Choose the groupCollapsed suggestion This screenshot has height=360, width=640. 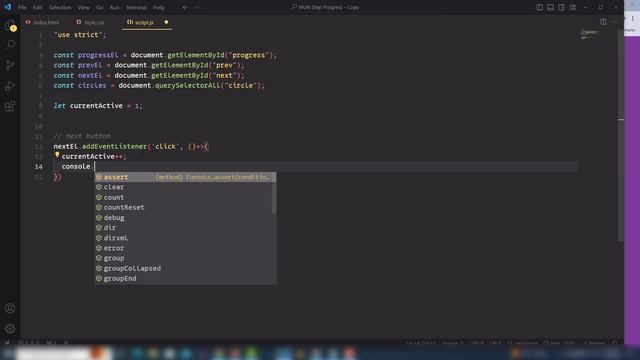185,268
